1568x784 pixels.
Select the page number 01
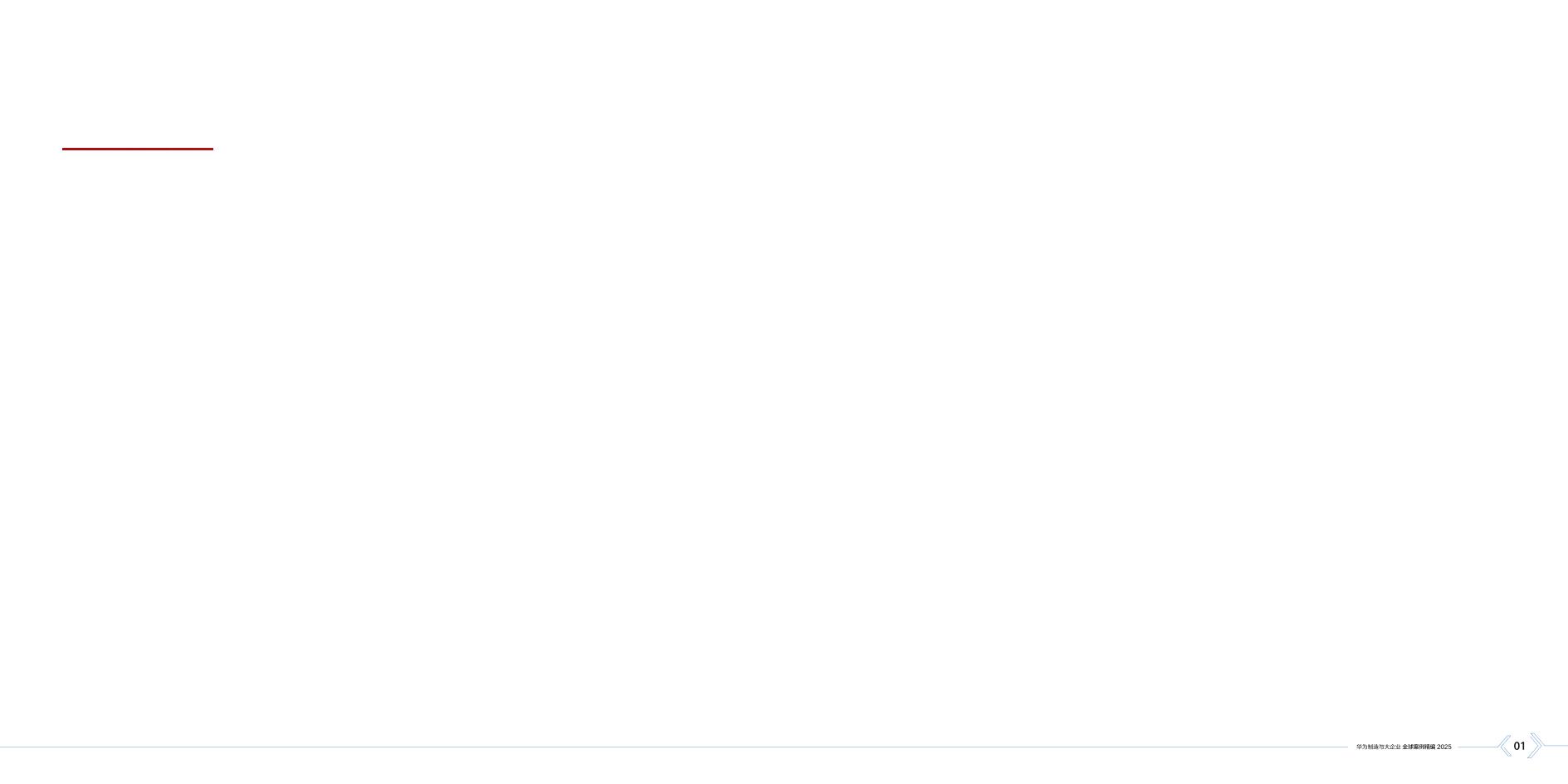pos(1520,746)
